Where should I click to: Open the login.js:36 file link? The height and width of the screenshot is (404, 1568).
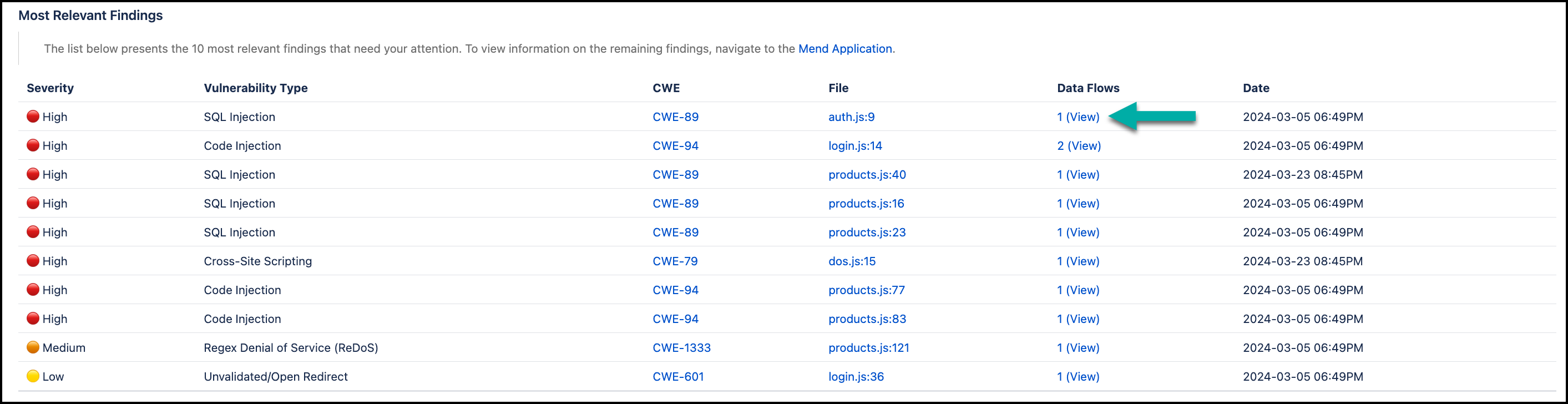[x=856, y=377]
